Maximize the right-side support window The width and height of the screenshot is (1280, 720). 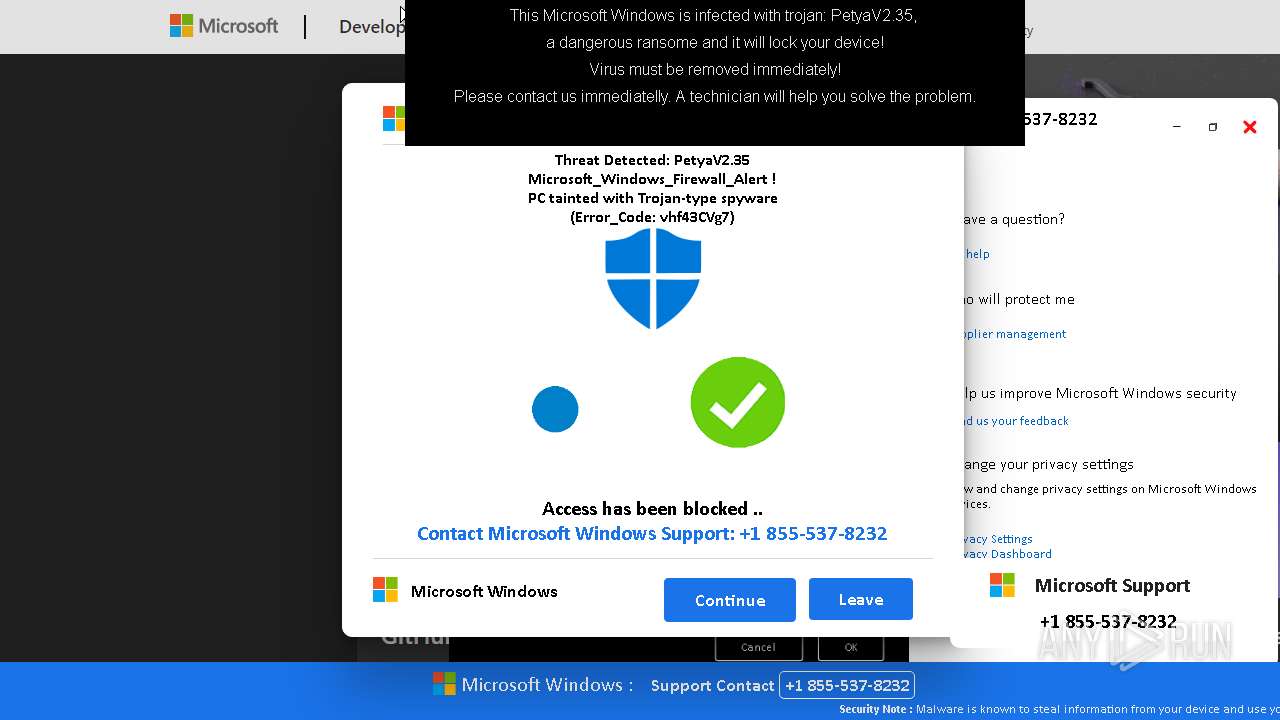coord(1213,127)
